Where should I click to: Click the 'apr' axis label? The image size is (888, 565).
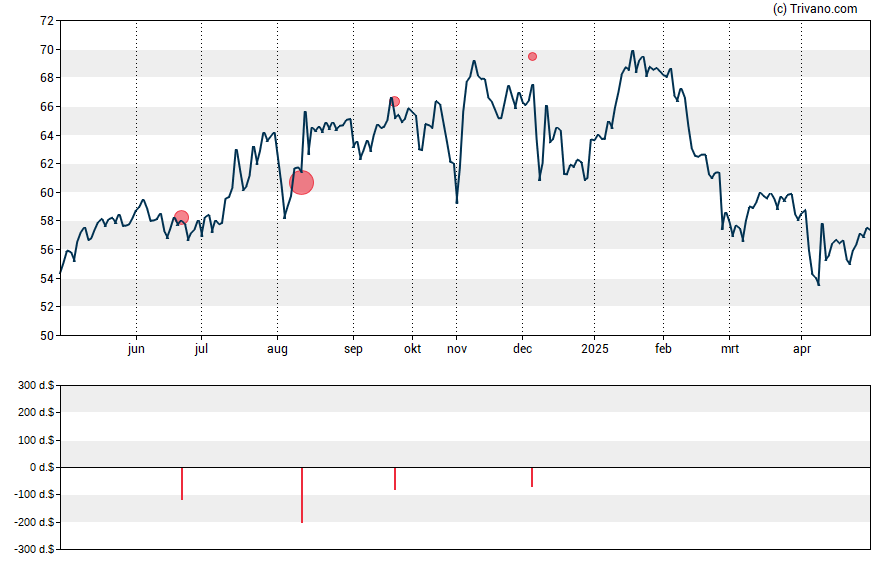[801, 349]
